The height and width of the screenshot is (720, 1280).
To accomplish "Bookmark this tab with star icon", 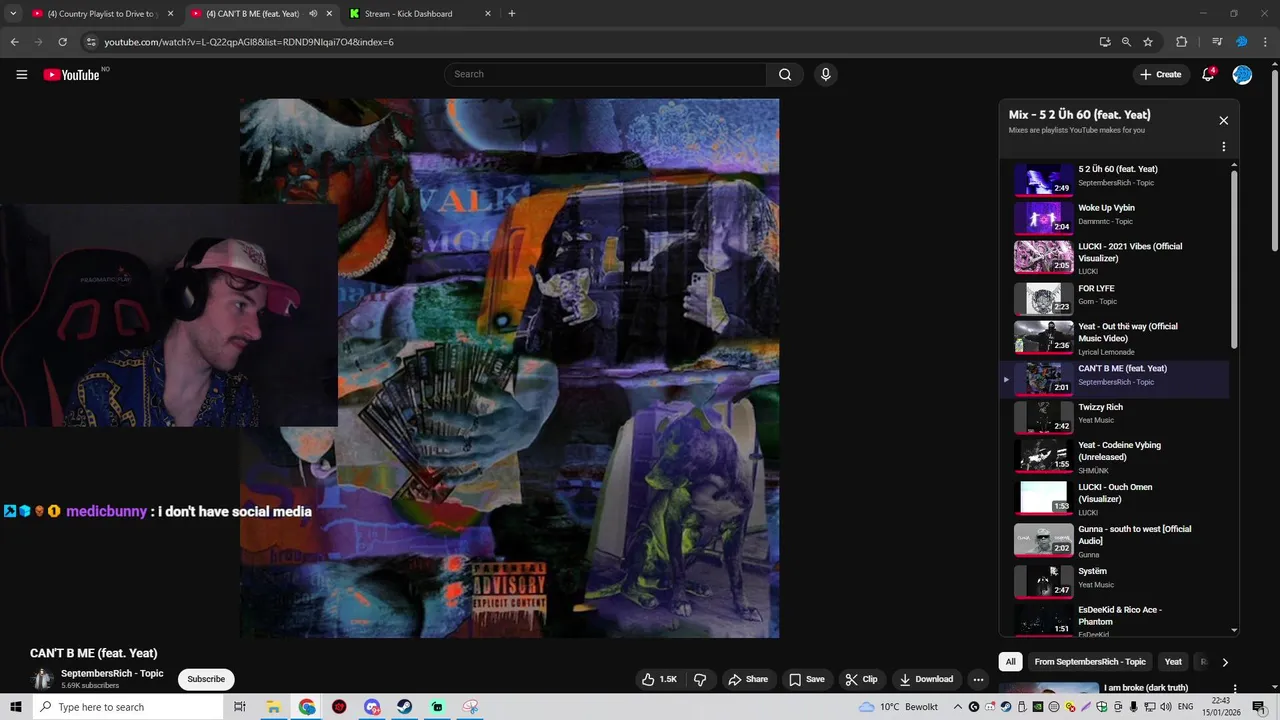I will click(x=1148, y=42).
